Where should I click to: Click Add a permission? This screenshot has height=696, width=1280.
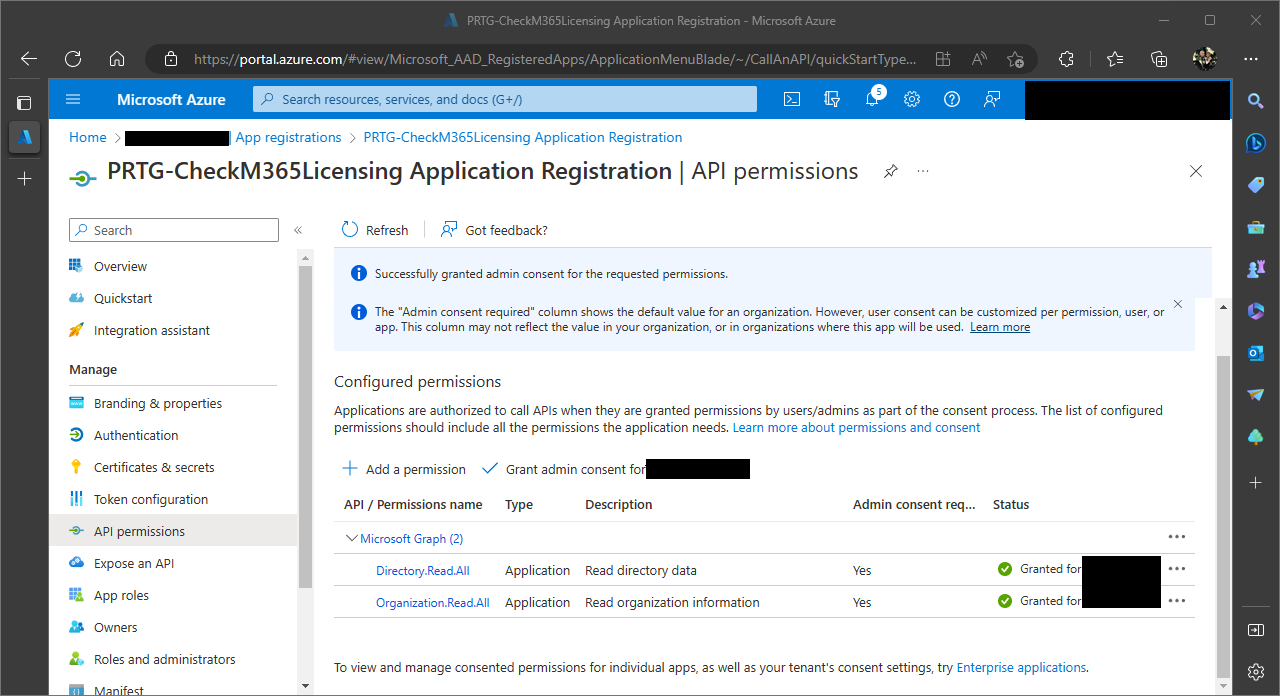[404, 469]
